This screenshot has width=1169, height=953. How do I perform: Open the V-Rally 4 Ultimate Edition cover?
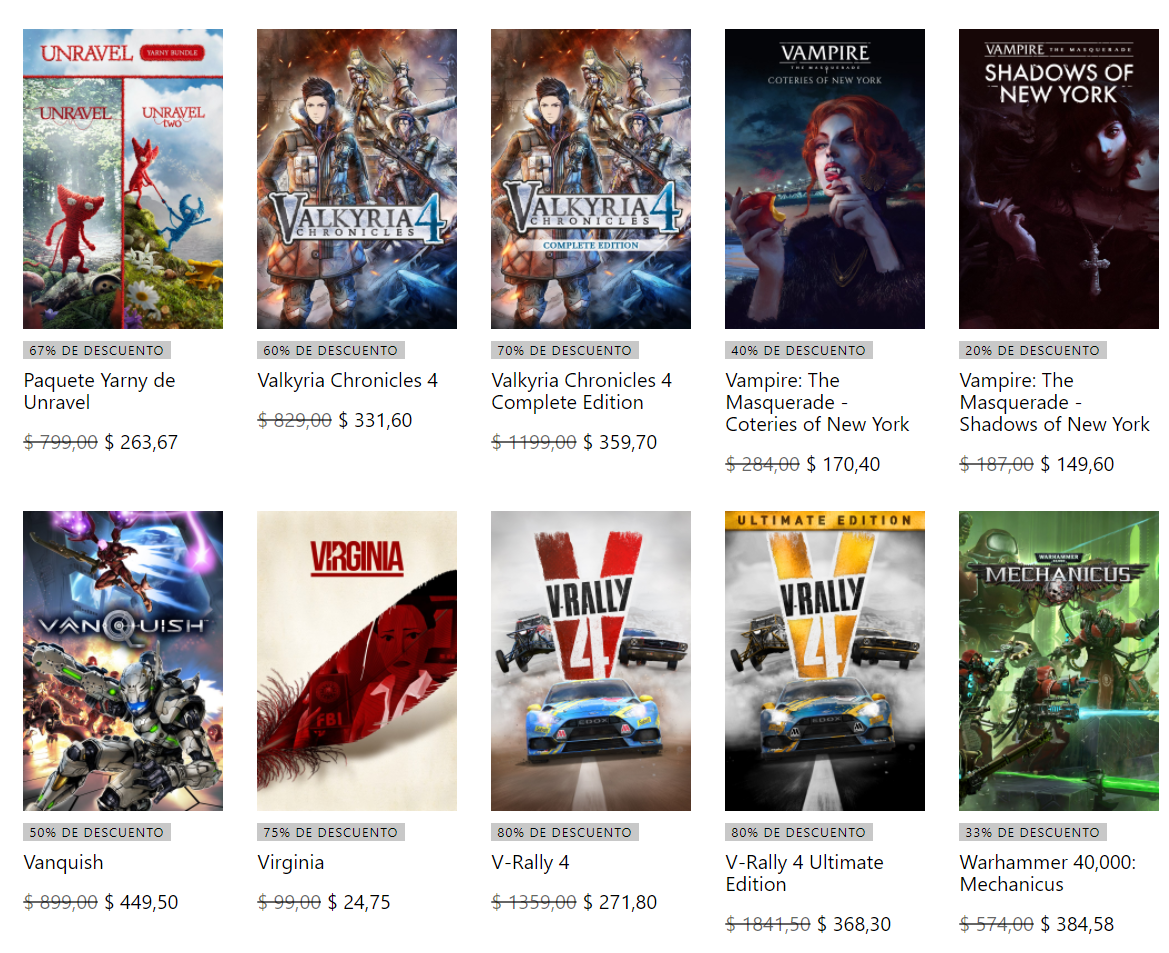[x=825, y=661]
